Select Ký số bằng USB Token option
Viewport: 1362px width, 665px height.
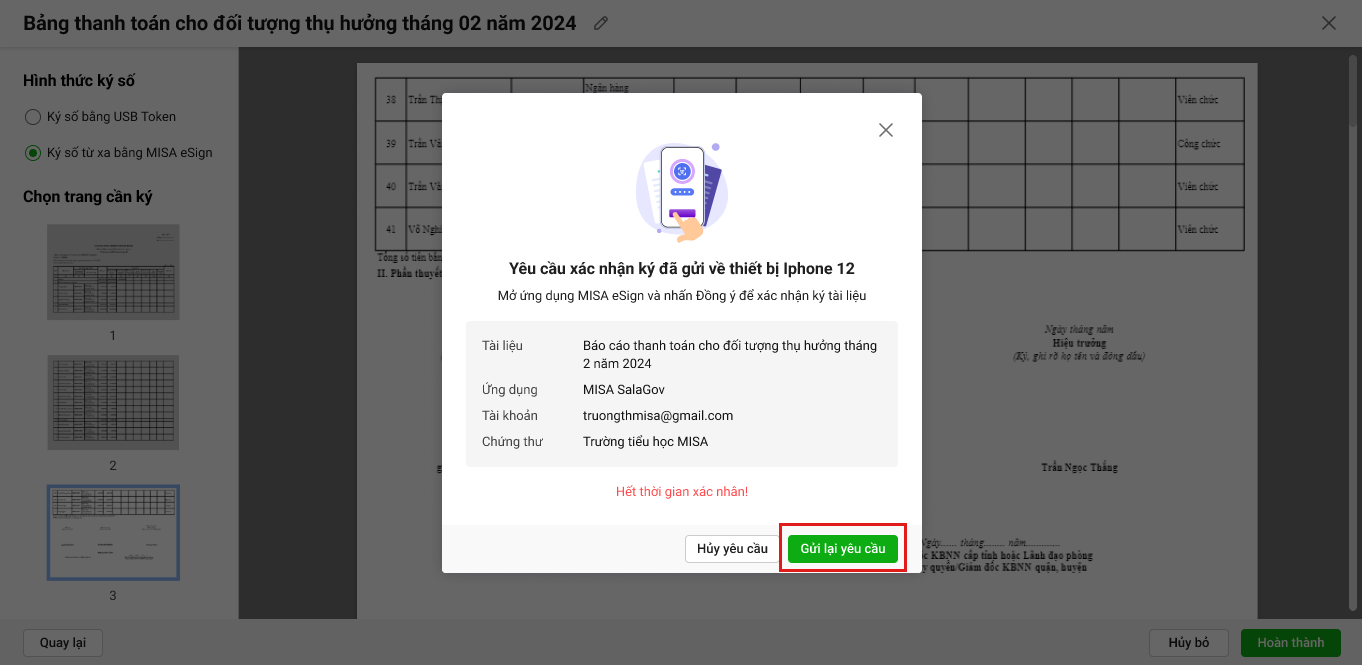click(100, 117)
